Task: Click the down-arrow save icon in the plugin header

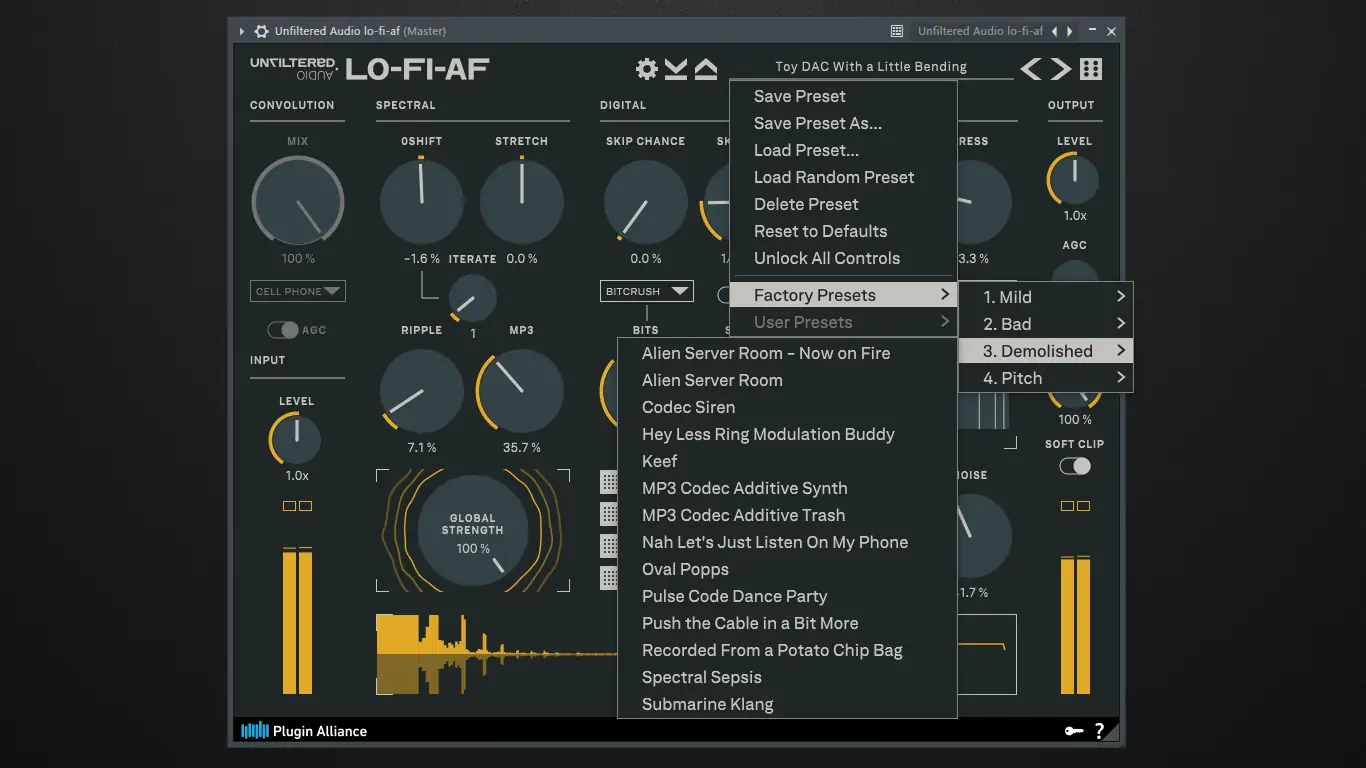Action: 676,69
